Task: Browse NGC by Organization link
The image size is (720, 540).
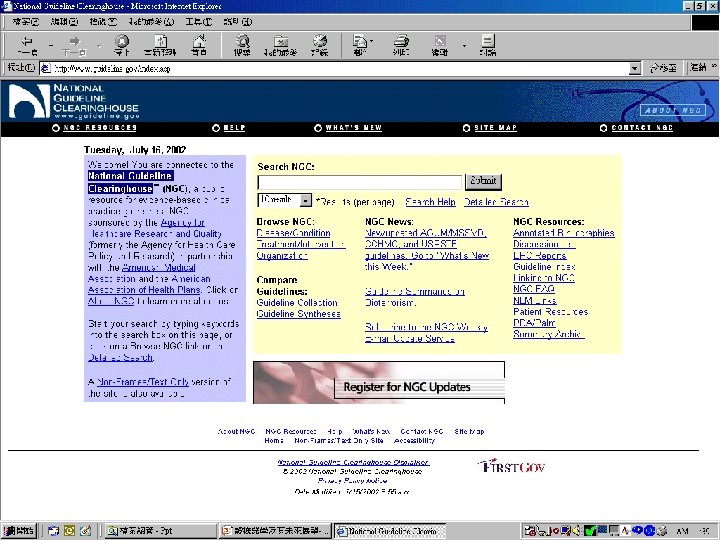Action: click(x=282, y=256)
